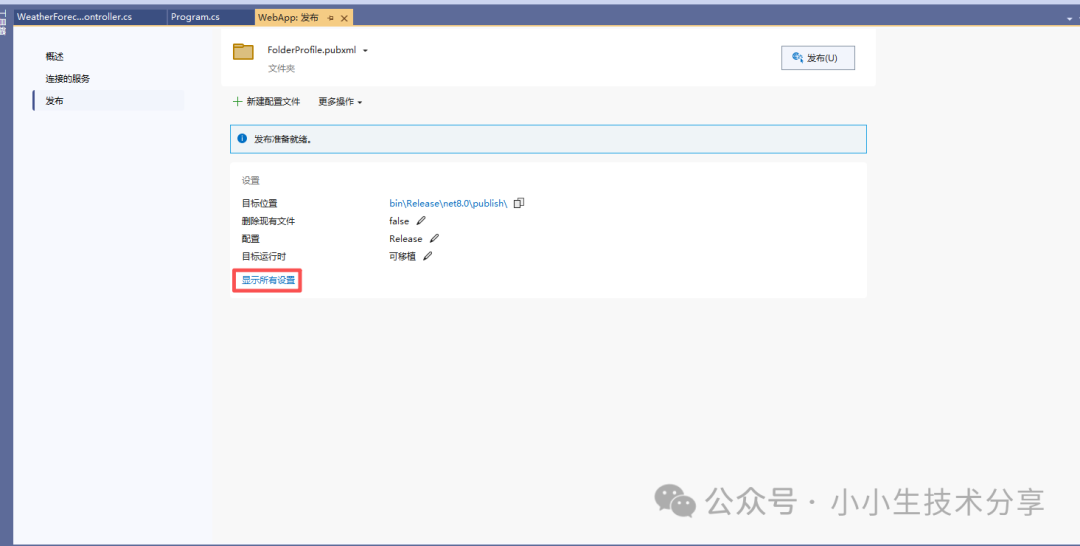Expand the 更多操作 menu
1080x546 pixels.
click(x=340, y=102)
